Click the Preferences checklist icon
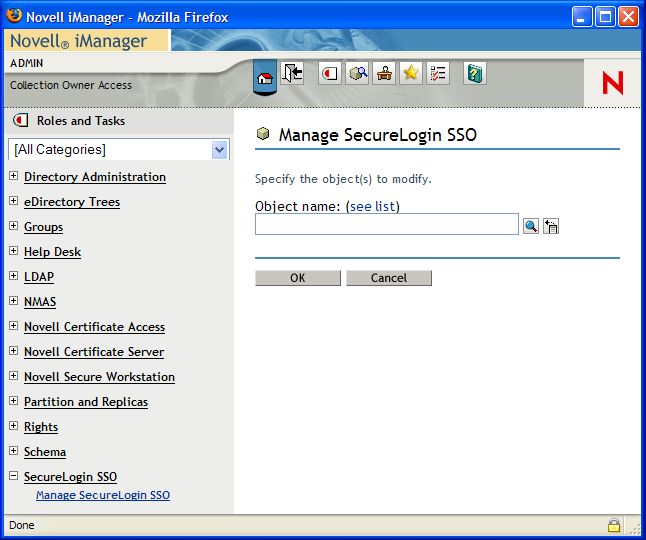 (438, 73)
